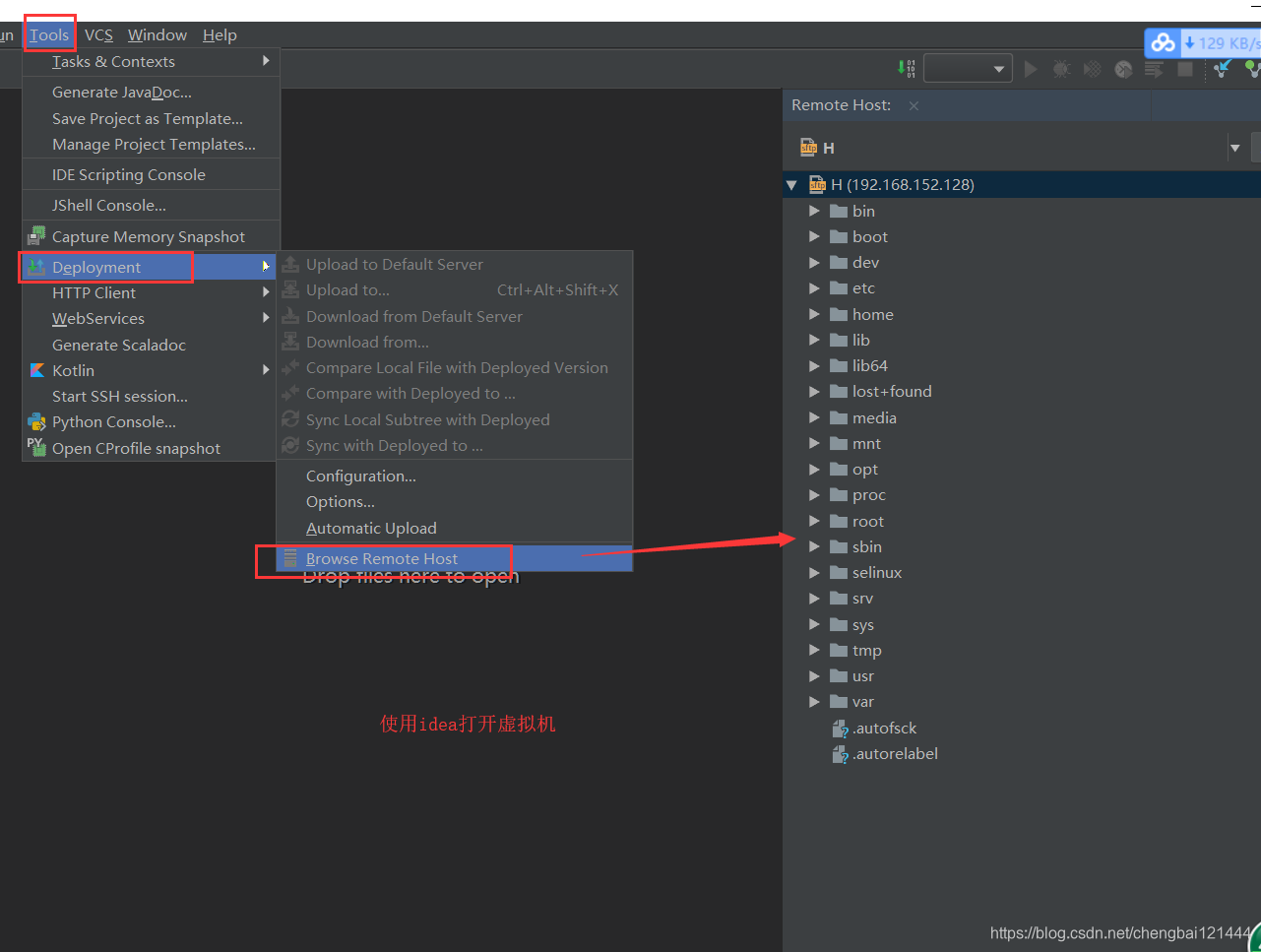Image resolution: width=1261 pixels, height=952 pixels.
Task: Open the WebServices submenu
Action: coord(151,318)
